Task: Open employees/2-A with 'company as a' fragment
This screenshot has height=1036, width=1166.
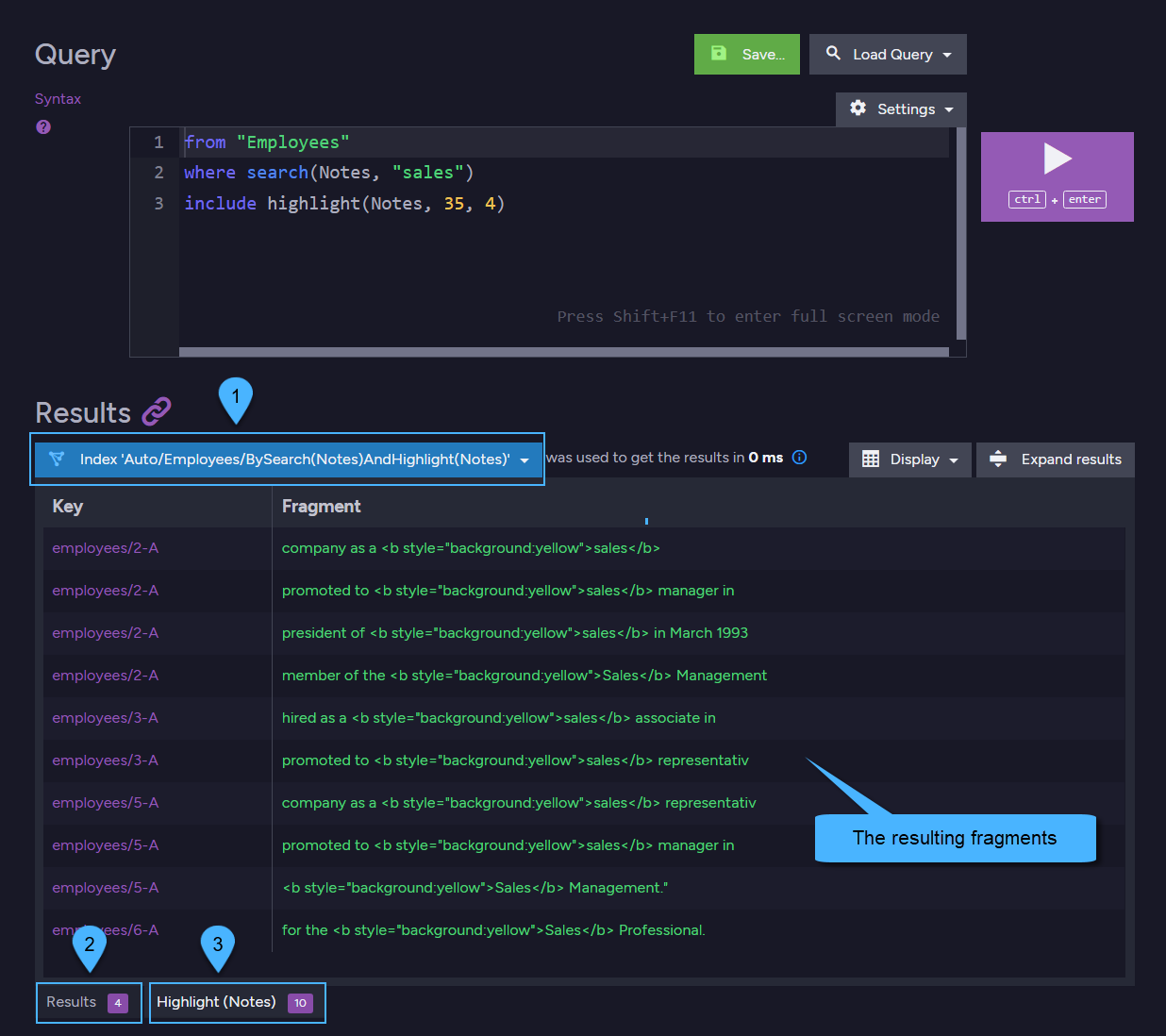Action: click(x=105, y=548)
